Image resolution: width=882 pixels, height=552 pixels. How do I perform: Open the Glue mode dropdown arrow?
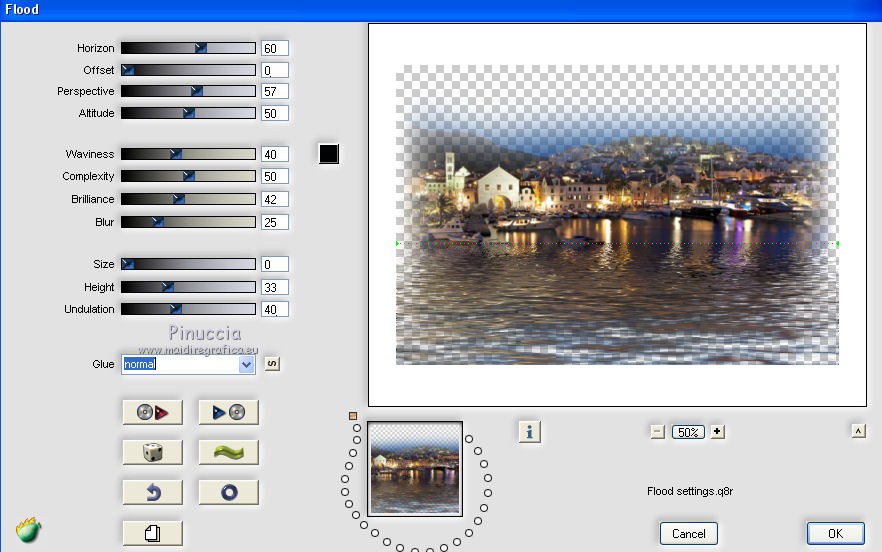pos(246,365)
